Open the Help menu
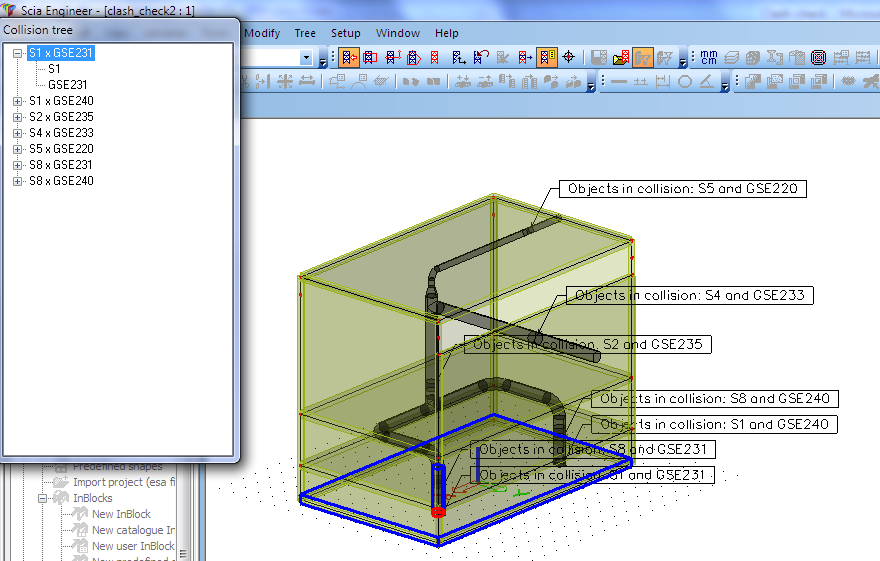This screenshot has width=880, height=561. pos(446,33)
